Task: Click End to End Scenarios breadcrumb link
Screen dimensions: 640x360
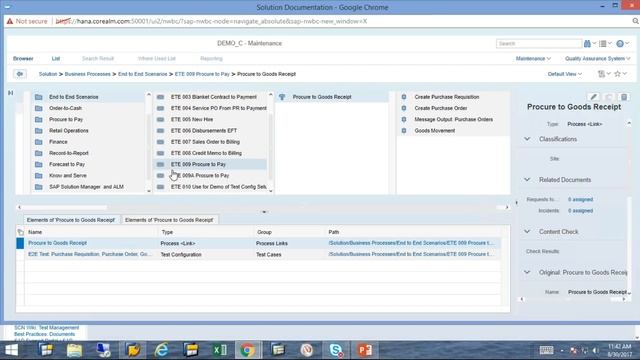Action: coord(142,74)
